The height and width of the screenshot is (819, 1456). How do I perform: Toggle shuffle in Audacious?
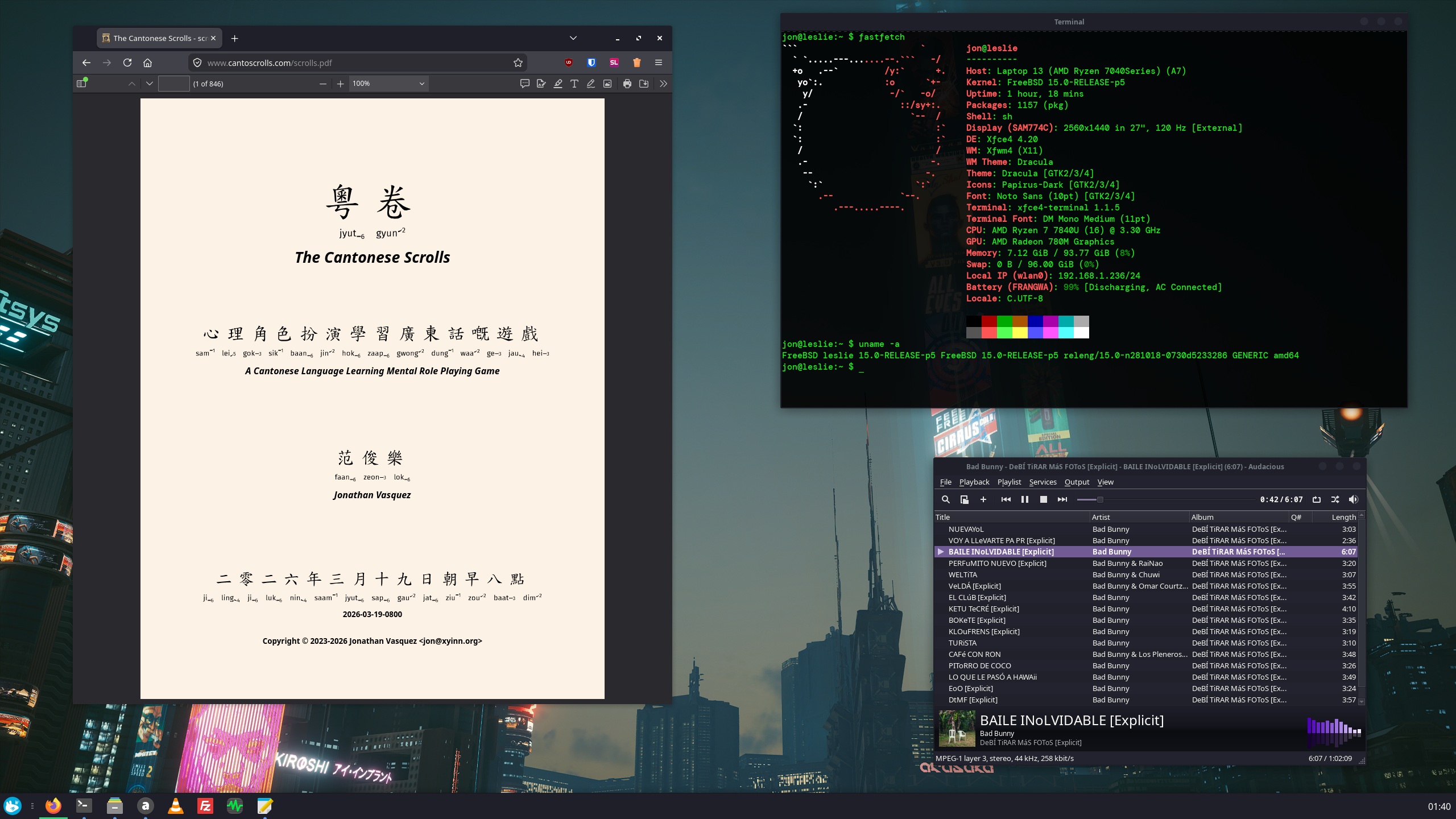click(x=1335, y=499)
